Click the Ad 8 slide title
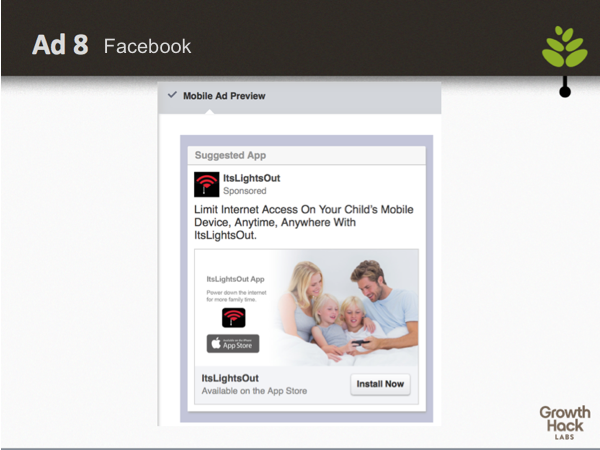The height and width of the screenshot is (450, 600). pos(60,45)
